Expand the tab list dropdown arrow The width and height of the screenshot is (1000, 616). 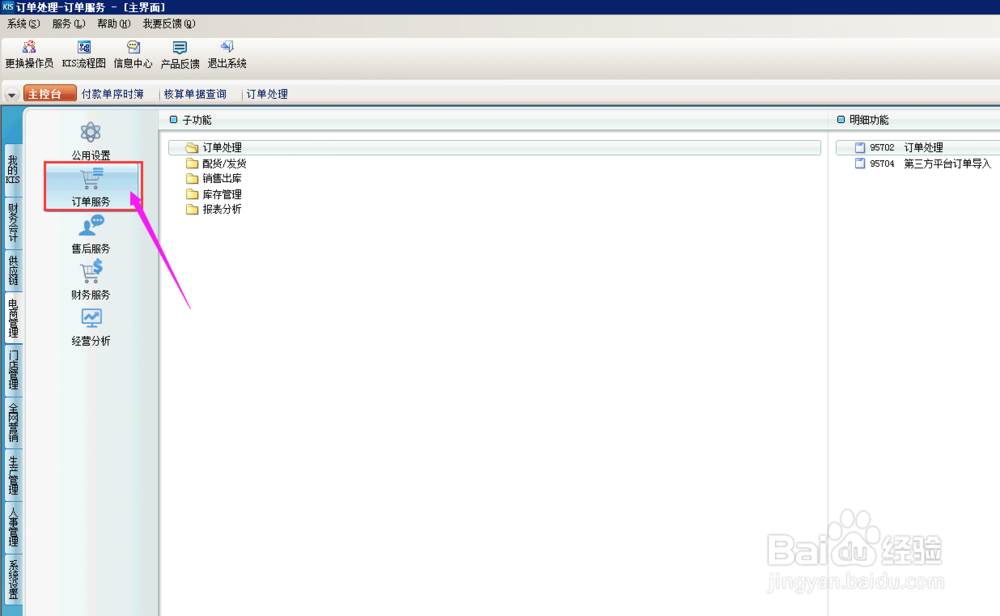coord(11,94)
